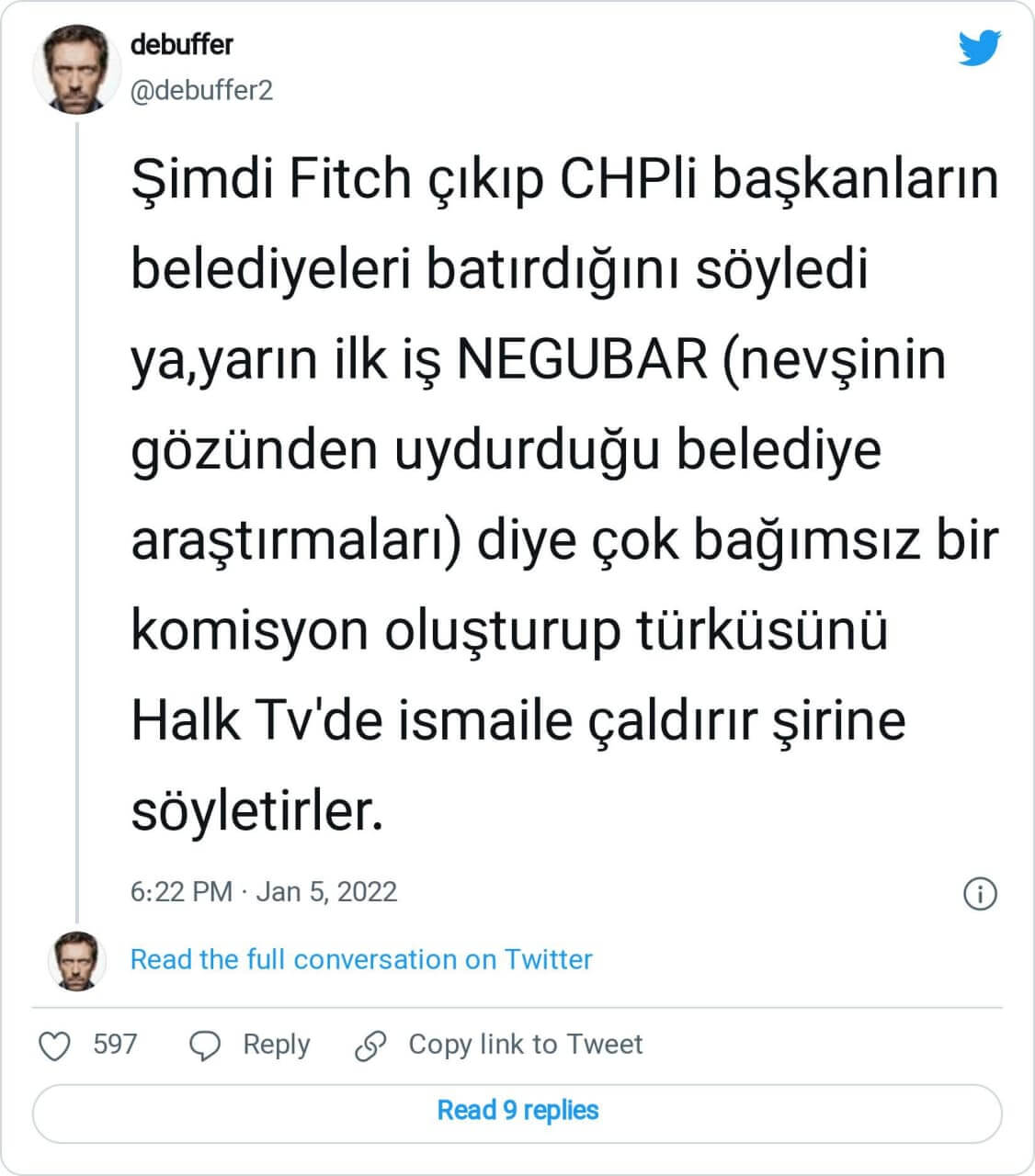Visit the @debuffer2 handle

[x=202, y=91]
